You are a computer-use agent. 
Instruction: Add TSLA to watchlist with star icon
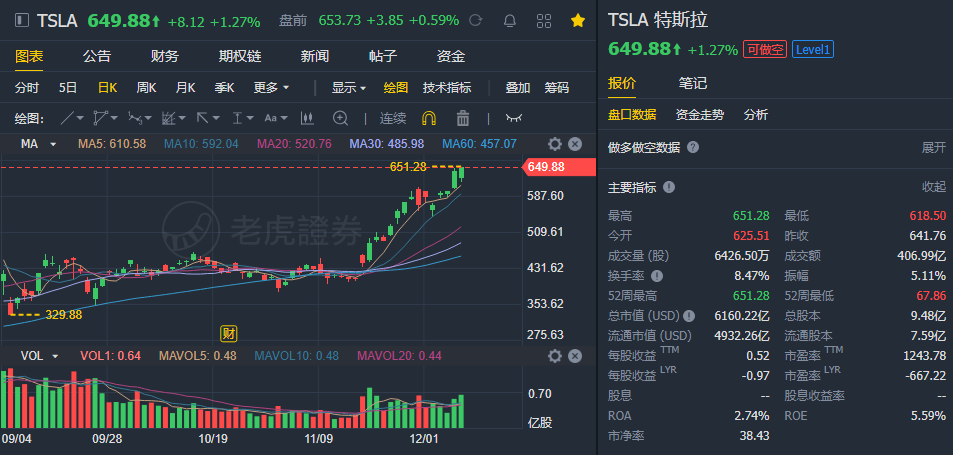tap(578, 21)
